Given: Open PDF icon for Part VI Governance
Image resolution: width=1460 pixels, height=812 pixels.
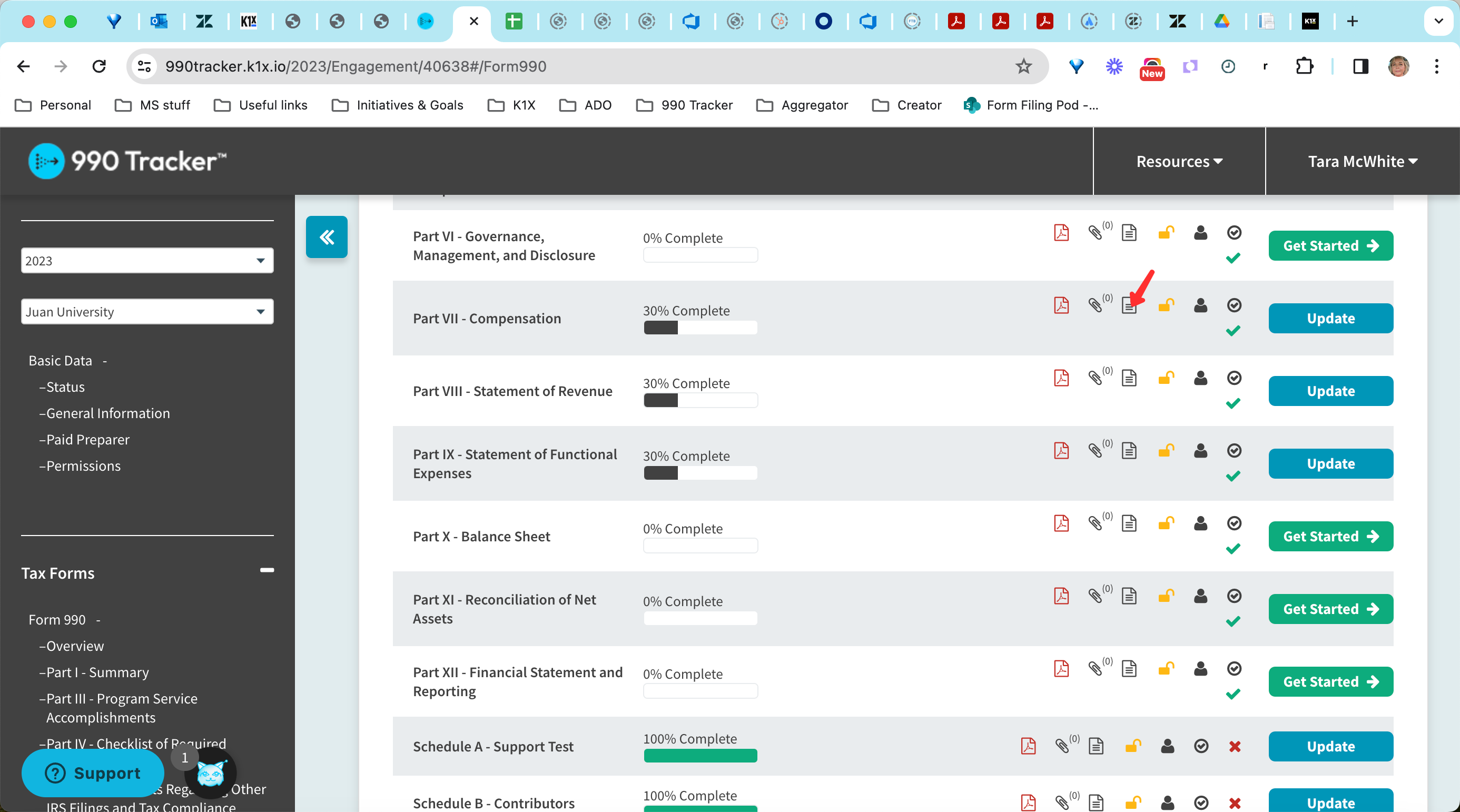Looking at the screenshot, I should tap(1061, 233).
